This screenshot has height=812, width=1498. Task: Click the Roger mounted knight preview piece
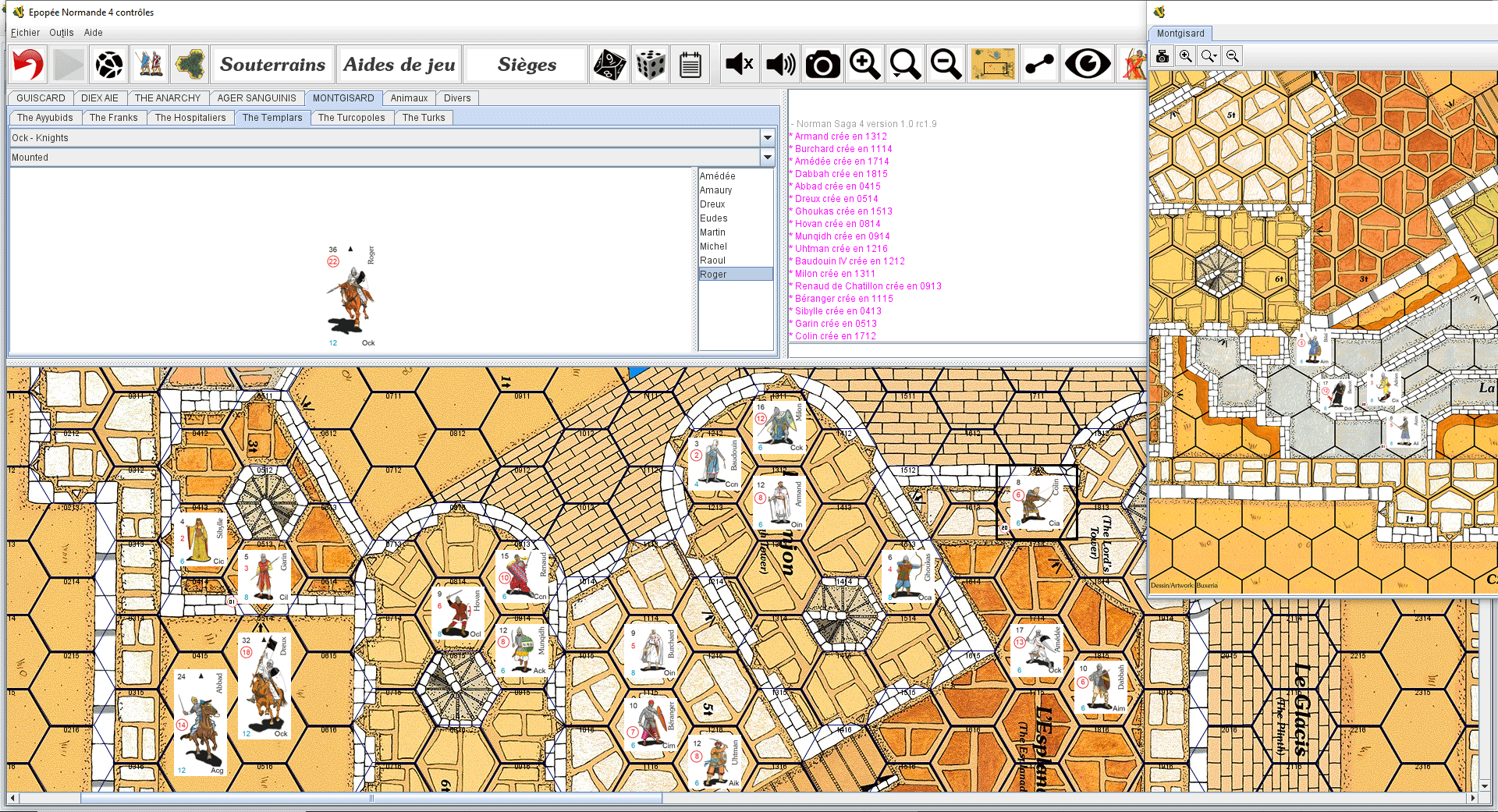pos(351,296)
